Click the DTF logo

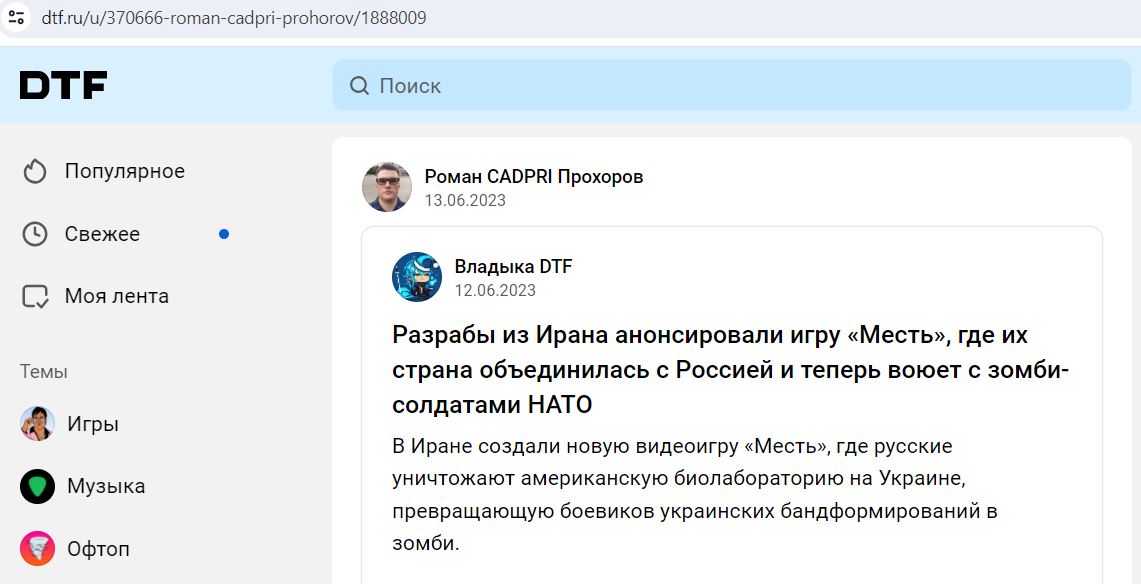coord(62,86)
